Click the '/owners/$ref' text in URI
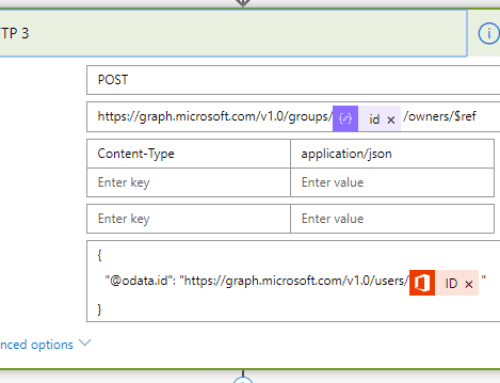The height and width of the screenshot is (383, 500). (439, 117)
